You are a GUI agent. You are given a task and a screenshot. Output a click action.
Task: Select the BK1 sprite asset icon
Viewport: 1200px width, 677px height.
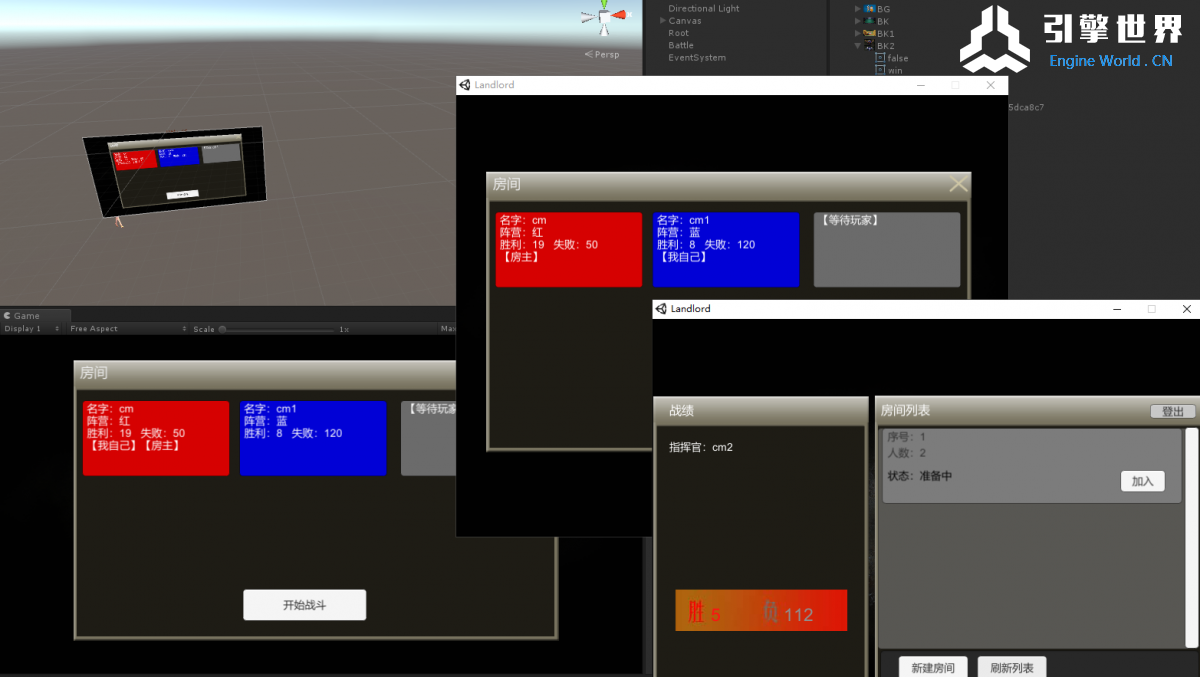(x=869, y=33)
